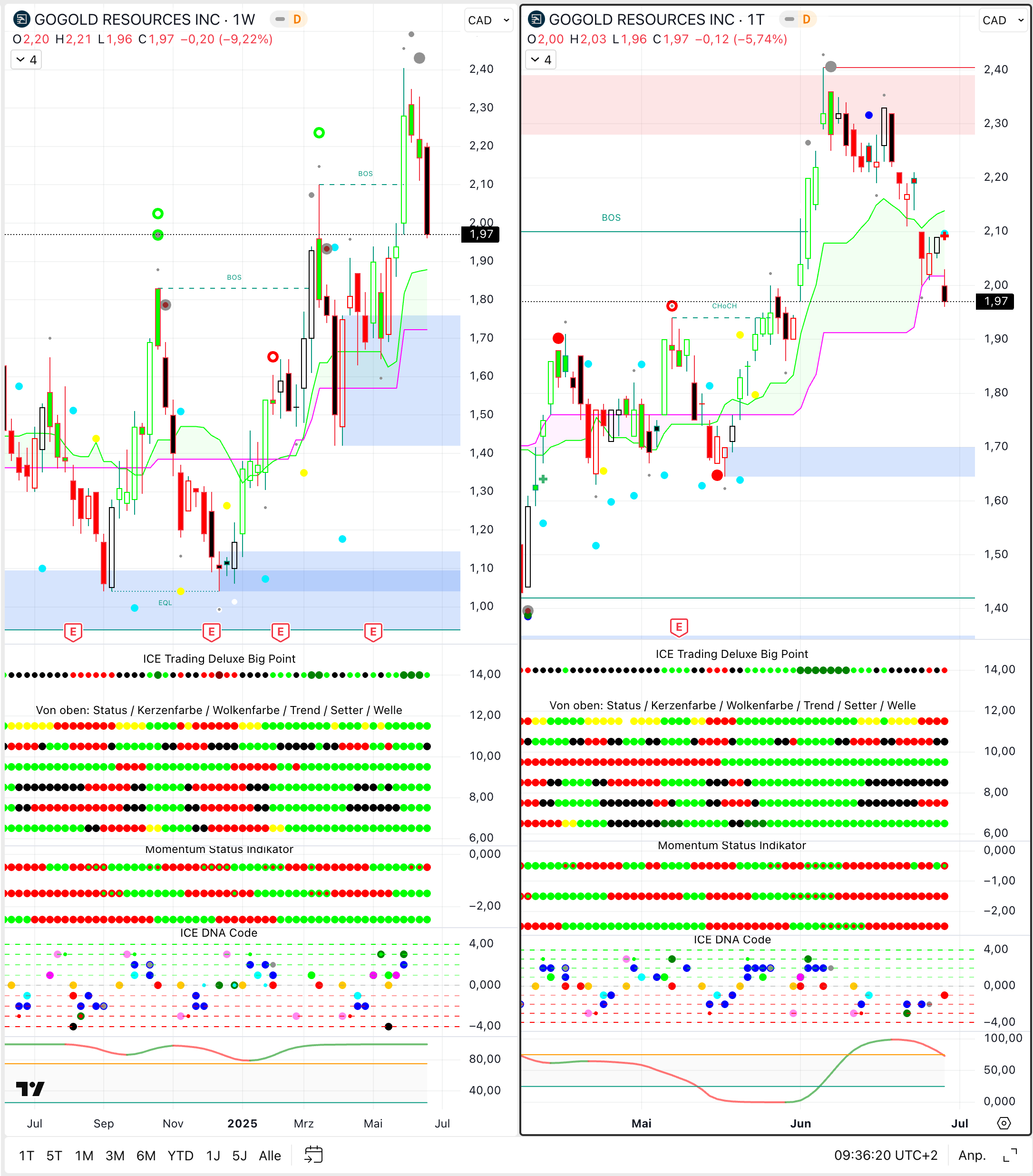The image size is (1033, 1176).
Task: Click the last earnings E marker on weekly chart
Action: point(373,632)
